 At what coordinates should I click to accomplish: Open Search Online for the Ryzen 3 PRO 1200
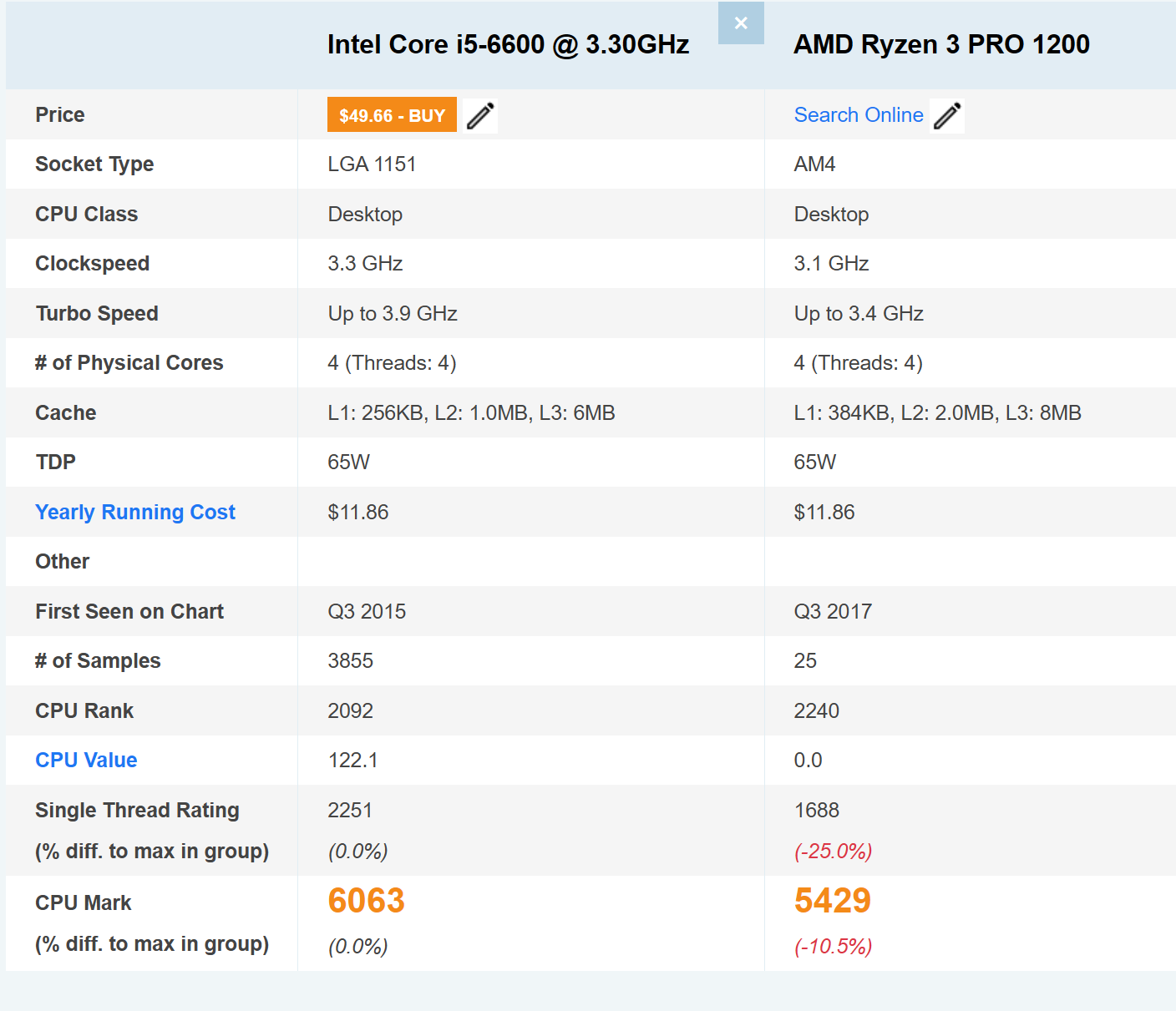click(859, 115)
